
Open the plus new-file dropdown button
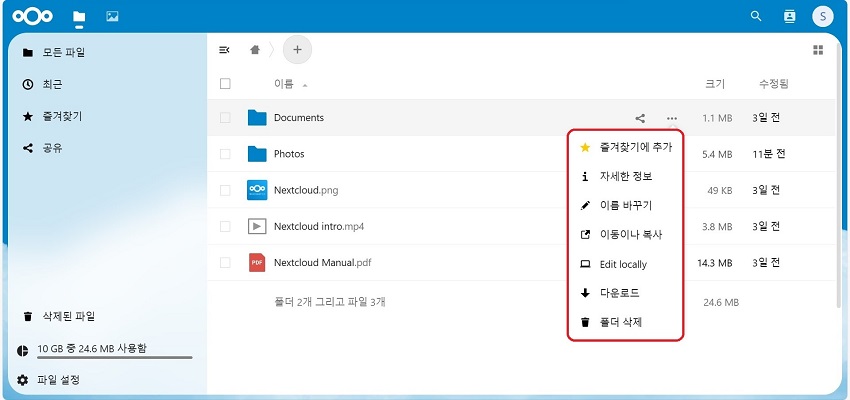click(297, 49)
